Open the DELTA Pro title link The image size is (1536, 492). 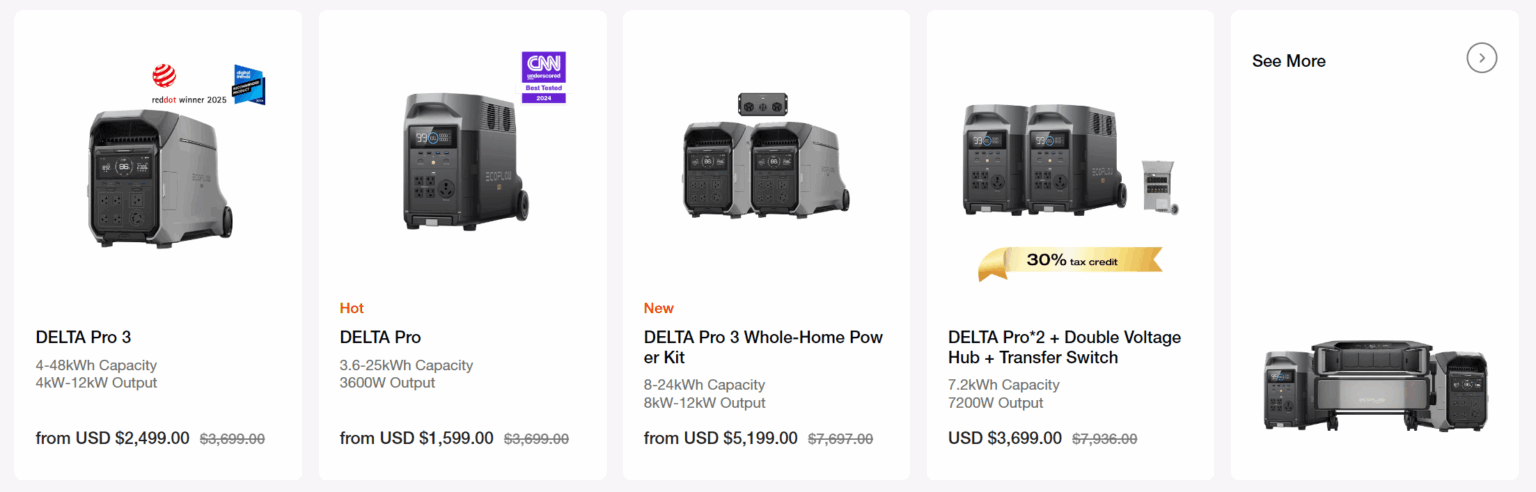(381, 337)
